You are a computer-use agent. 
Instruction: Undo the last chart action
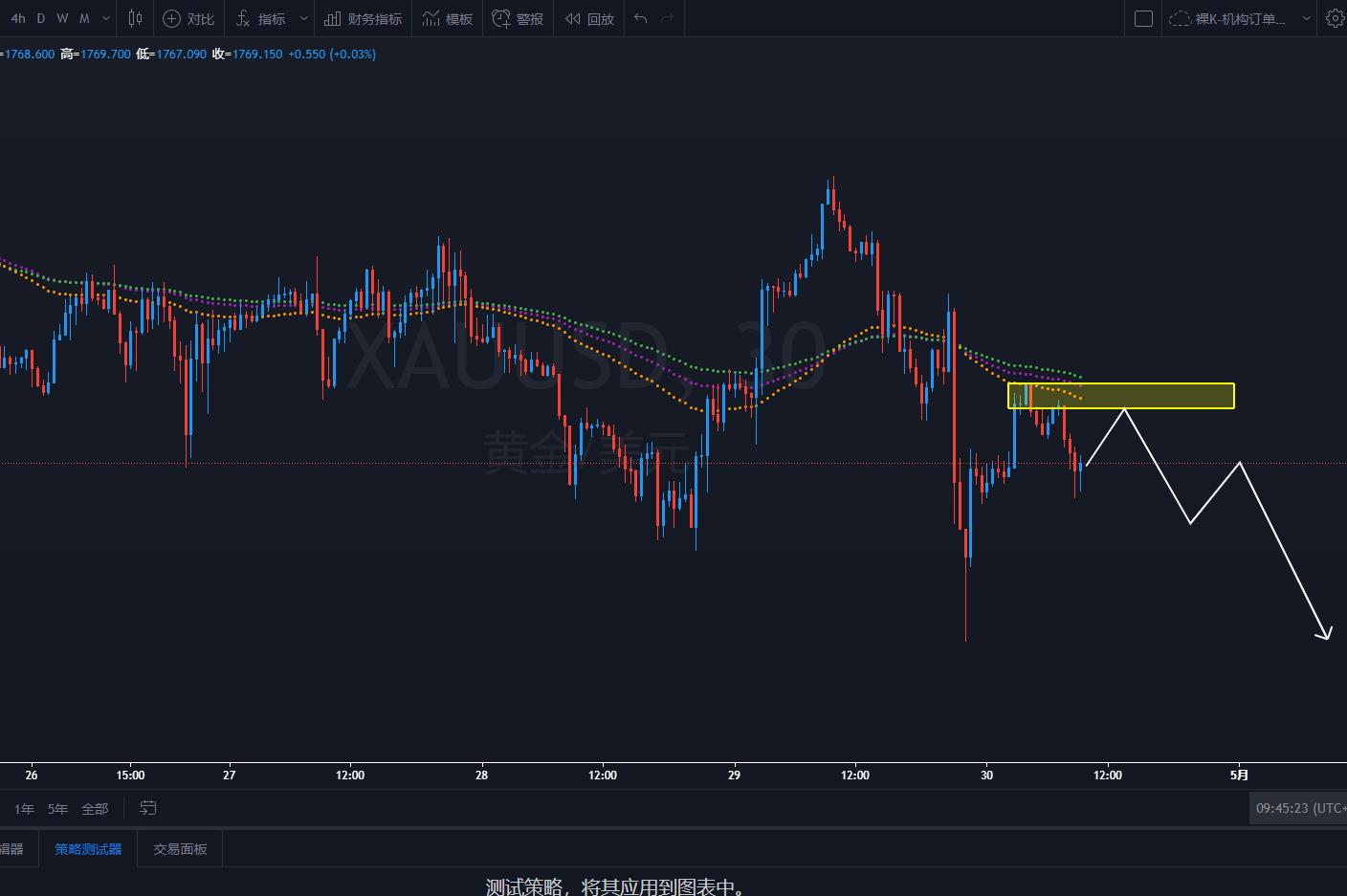click(x=641, y=18)
